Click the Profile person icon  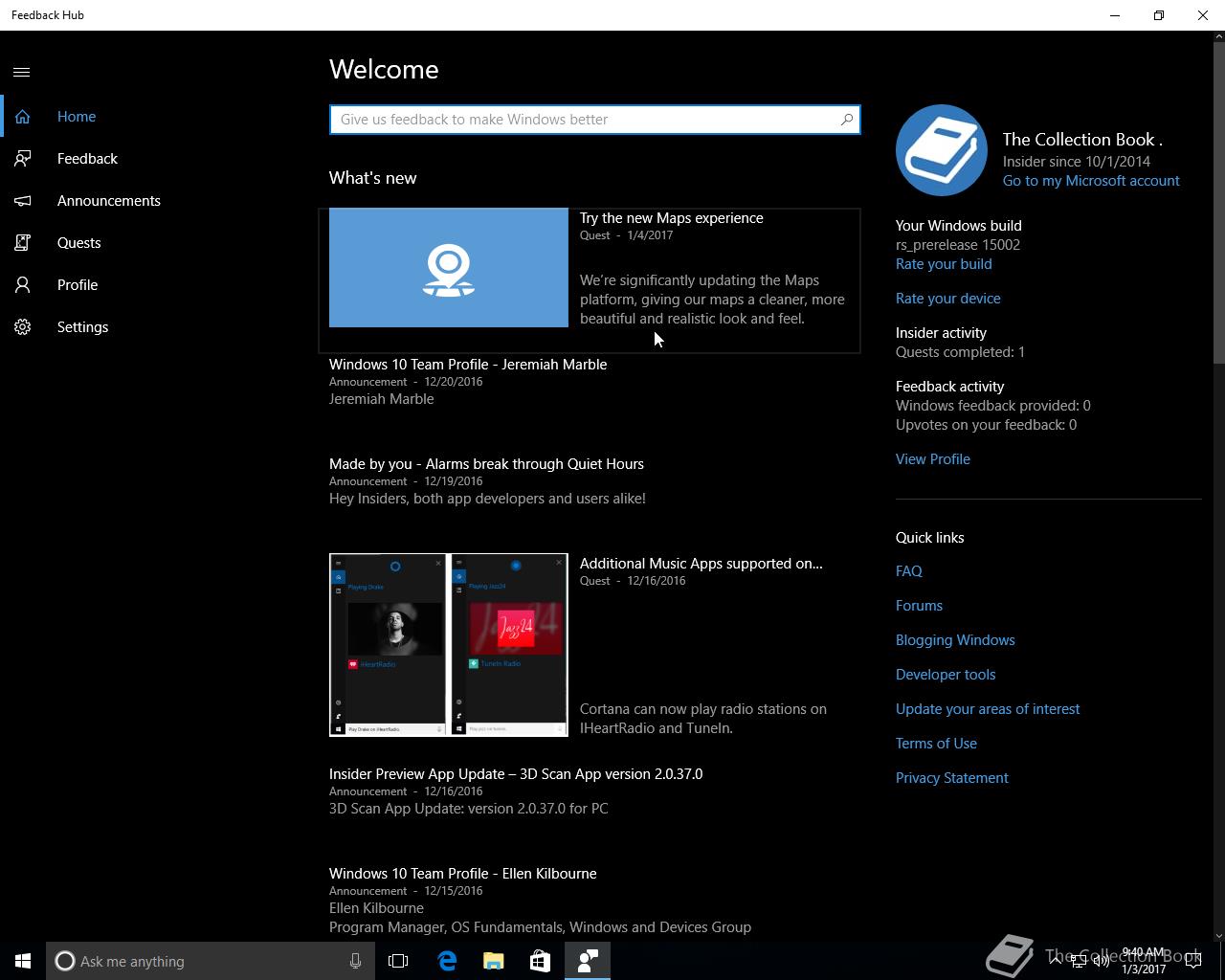pyautogui.click(x=22, y=285)
